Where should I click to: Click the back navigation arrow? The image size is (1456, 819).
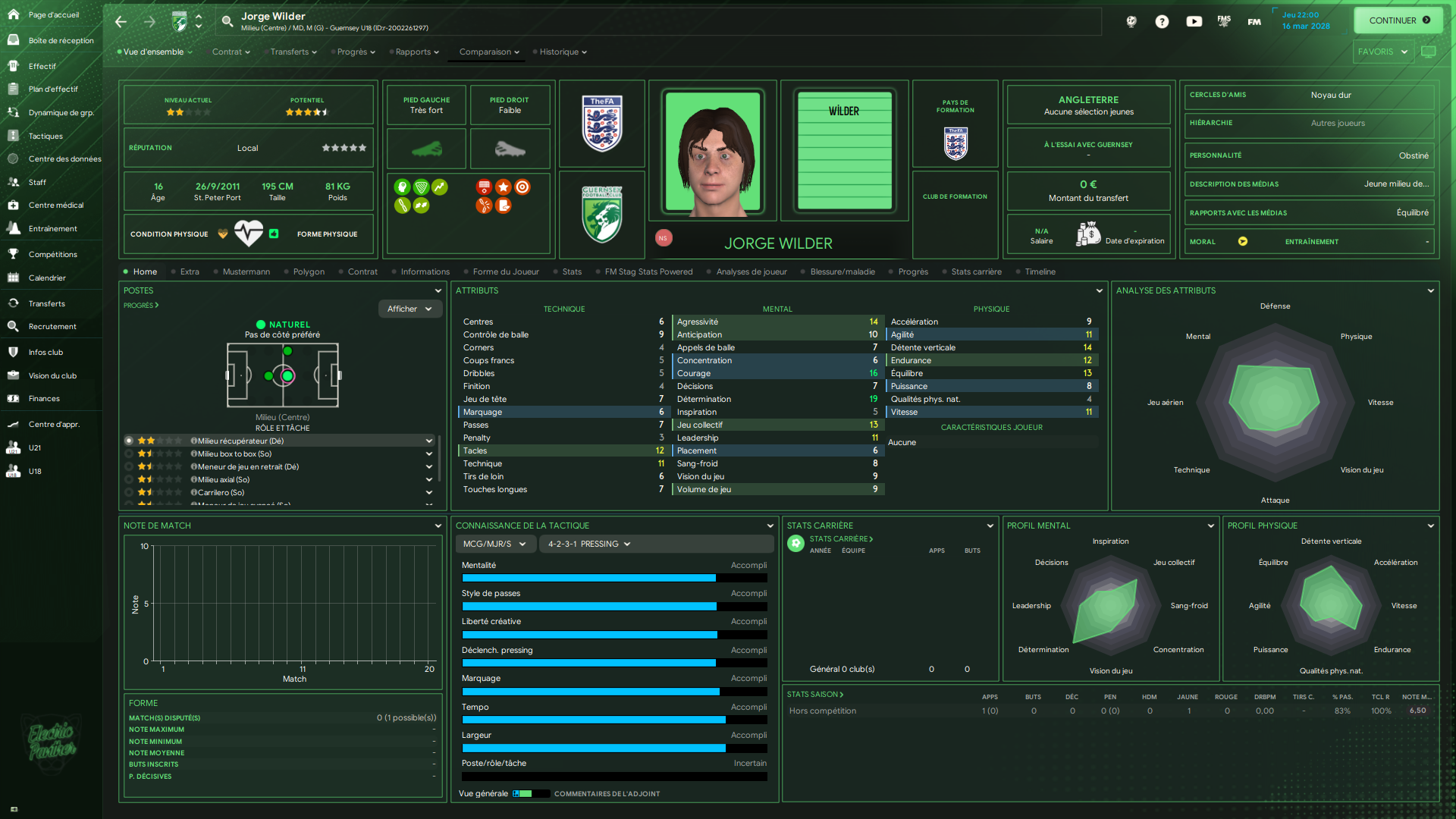[x=121, y=21]
